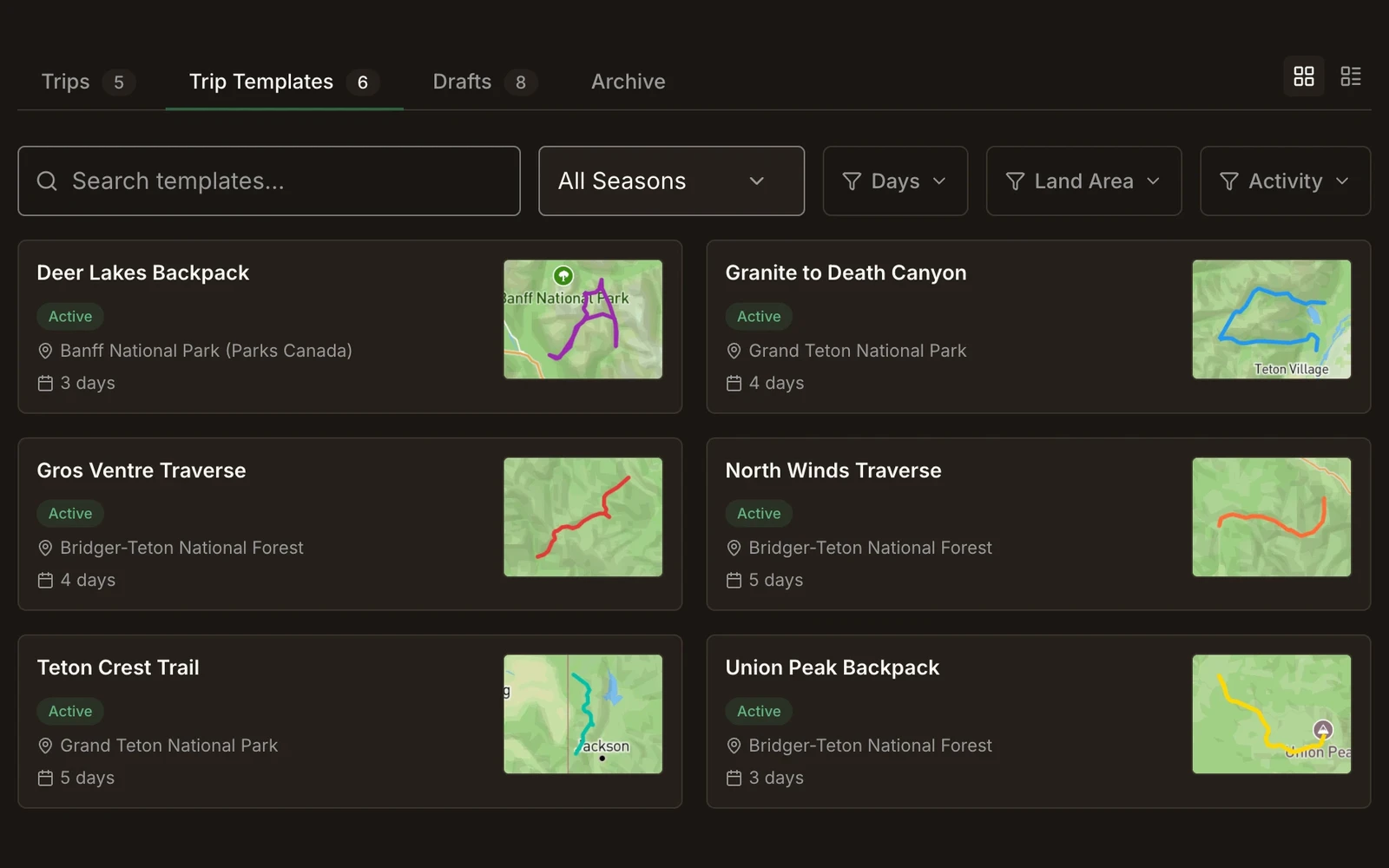This screenshot has width=1389, height=868.
Task: Focus the Search templates input field
Action: tap(269, 181)
